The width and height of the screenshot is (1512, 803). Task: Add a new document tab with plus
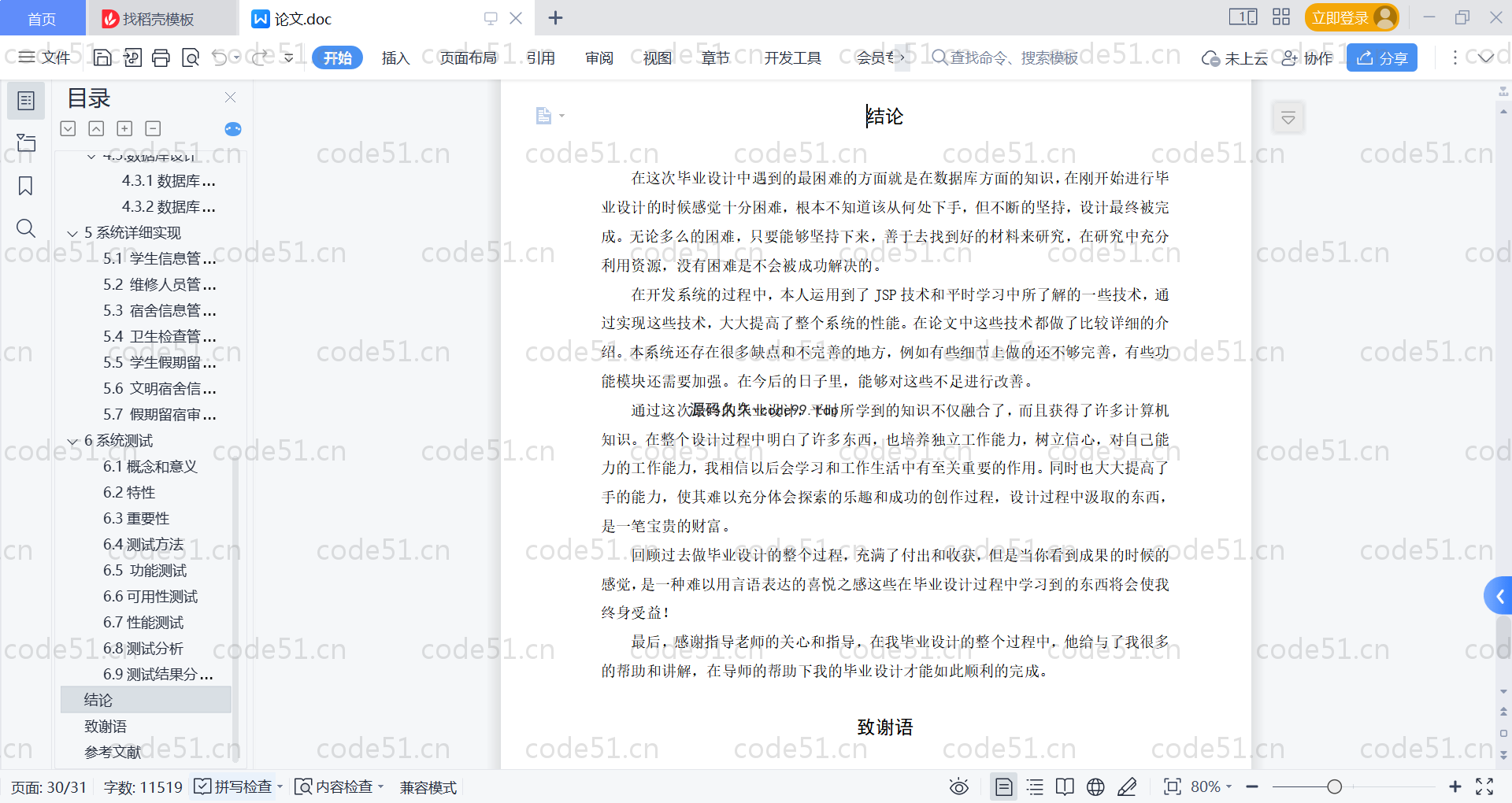[555, 17]
